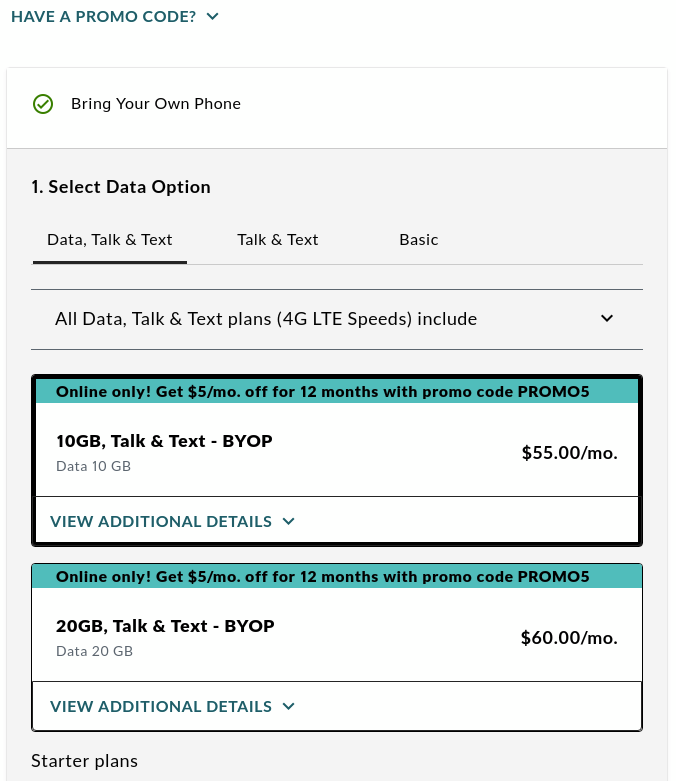Open the Talk & Text tab
676x781 pixels.
(278, 240)
